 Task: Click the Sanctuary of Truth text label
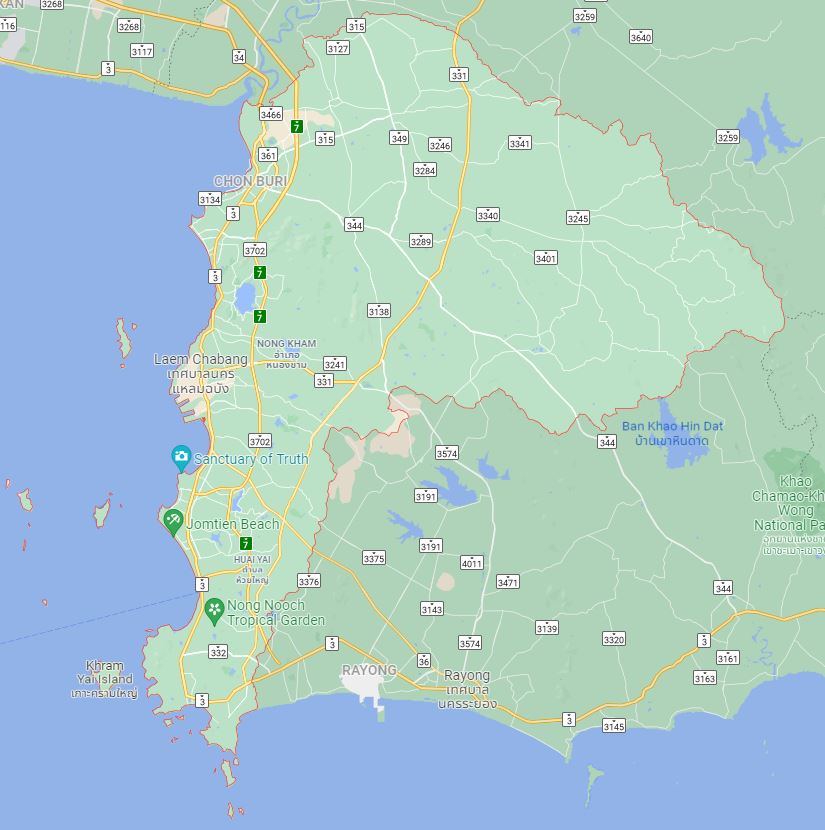point(251,459)
